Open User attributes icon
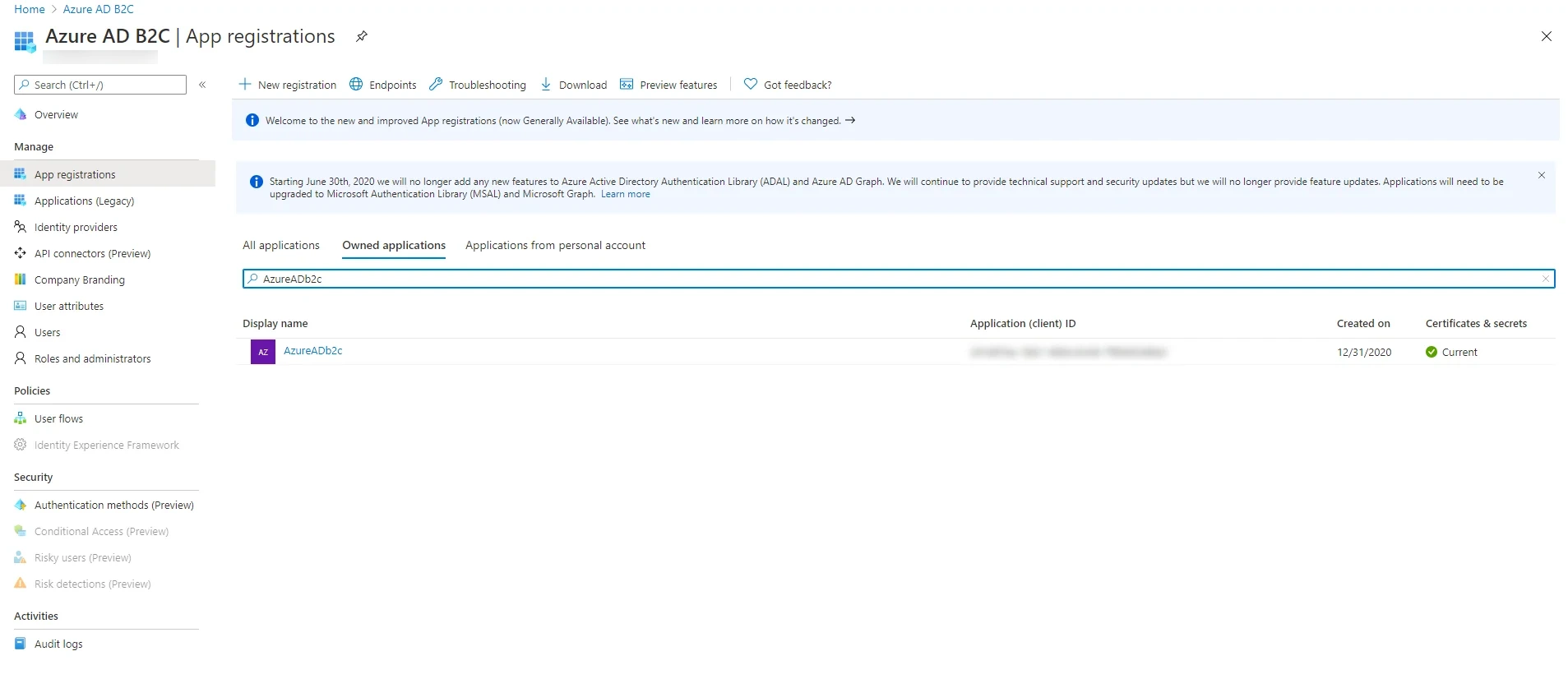Viewport: 1568px width, 688px height. (x=21, y=306)
